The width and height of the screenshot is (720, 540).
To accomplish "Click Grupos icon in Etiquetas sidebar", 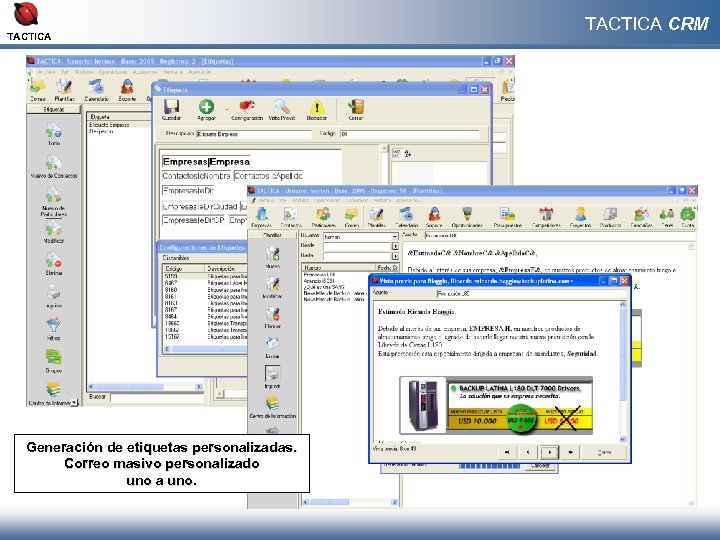I will pos(54,358).
